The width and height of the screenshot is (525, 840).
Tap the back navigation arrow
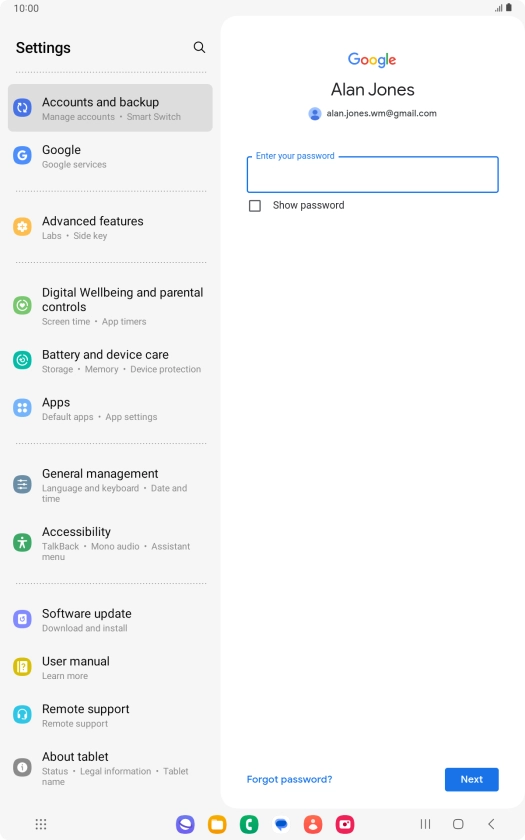click(491, 824)
